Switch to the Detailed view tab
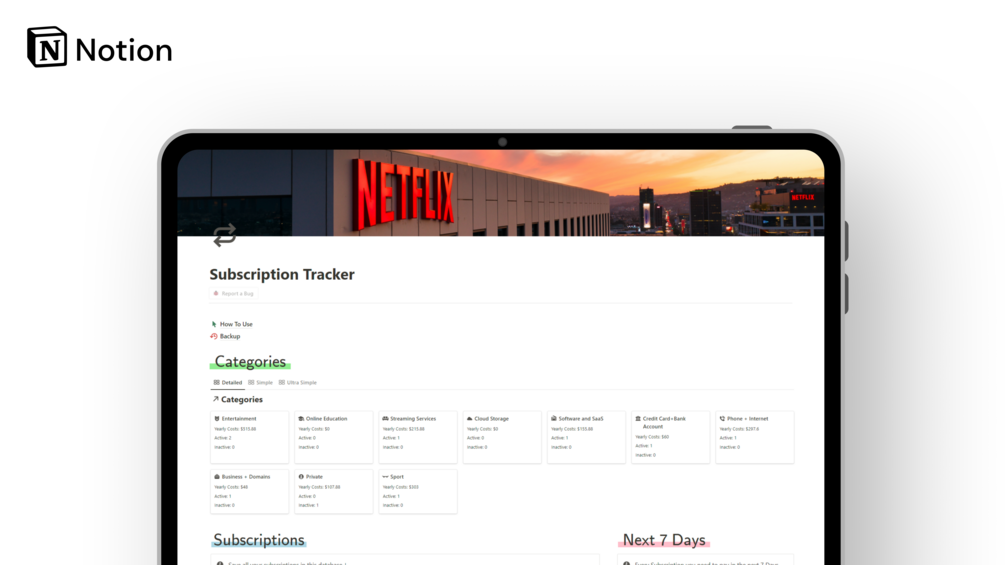 [228, 382]
